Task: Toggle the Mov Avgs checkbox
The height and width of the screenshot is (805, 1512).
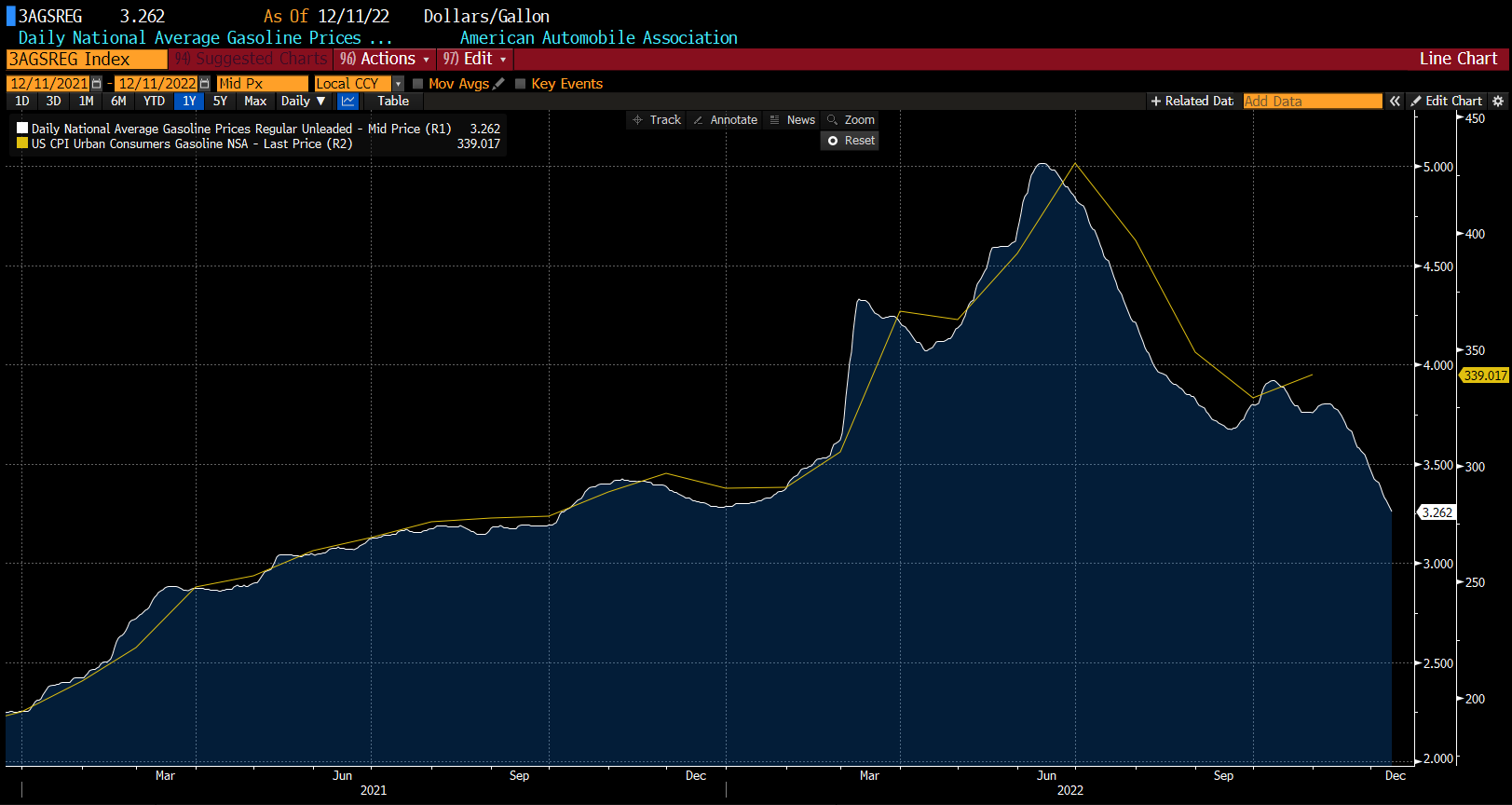Action: (x=418, y=84)
